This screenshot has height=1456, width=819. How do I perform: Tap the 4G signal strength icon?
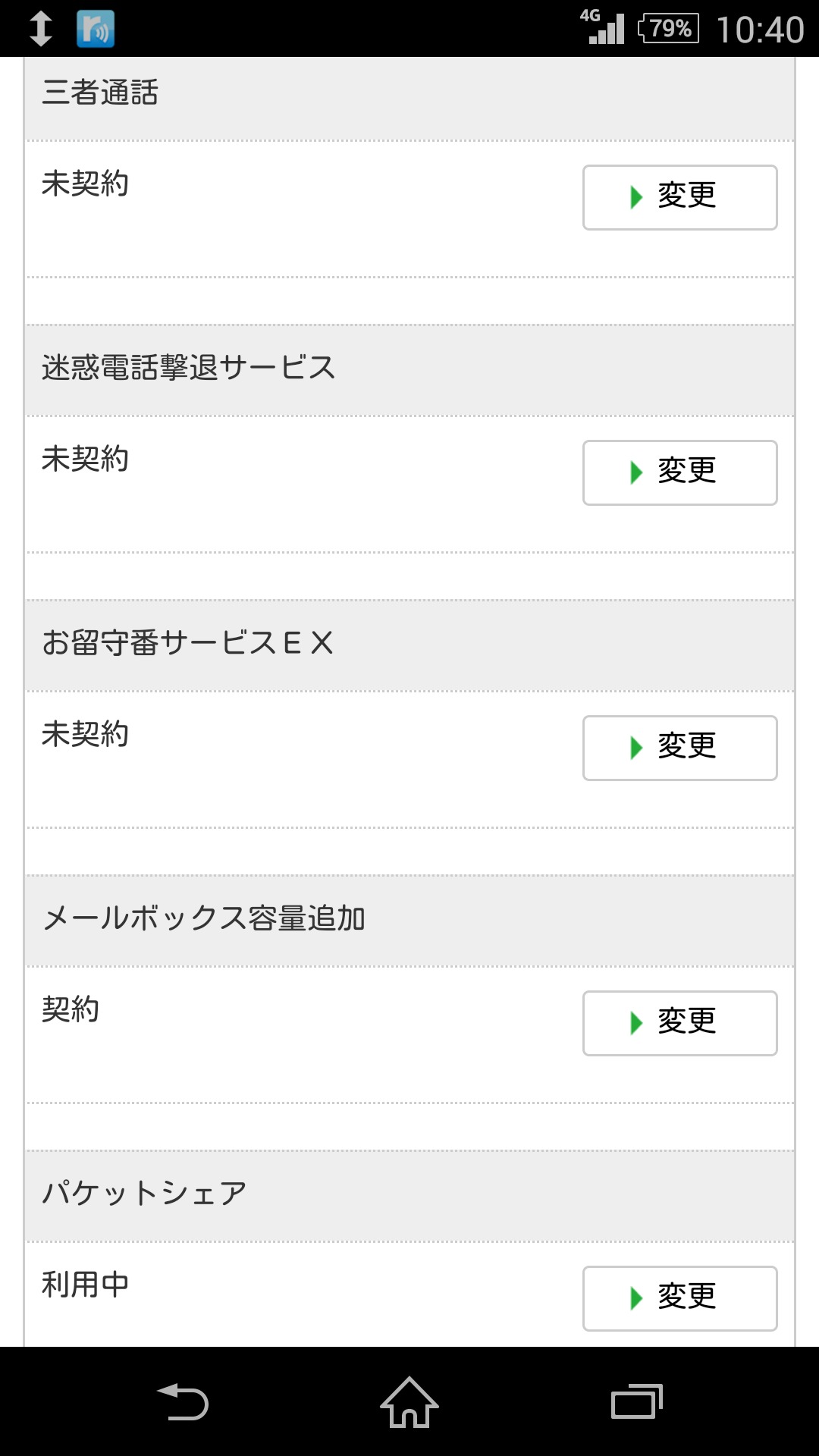point(604,27)
